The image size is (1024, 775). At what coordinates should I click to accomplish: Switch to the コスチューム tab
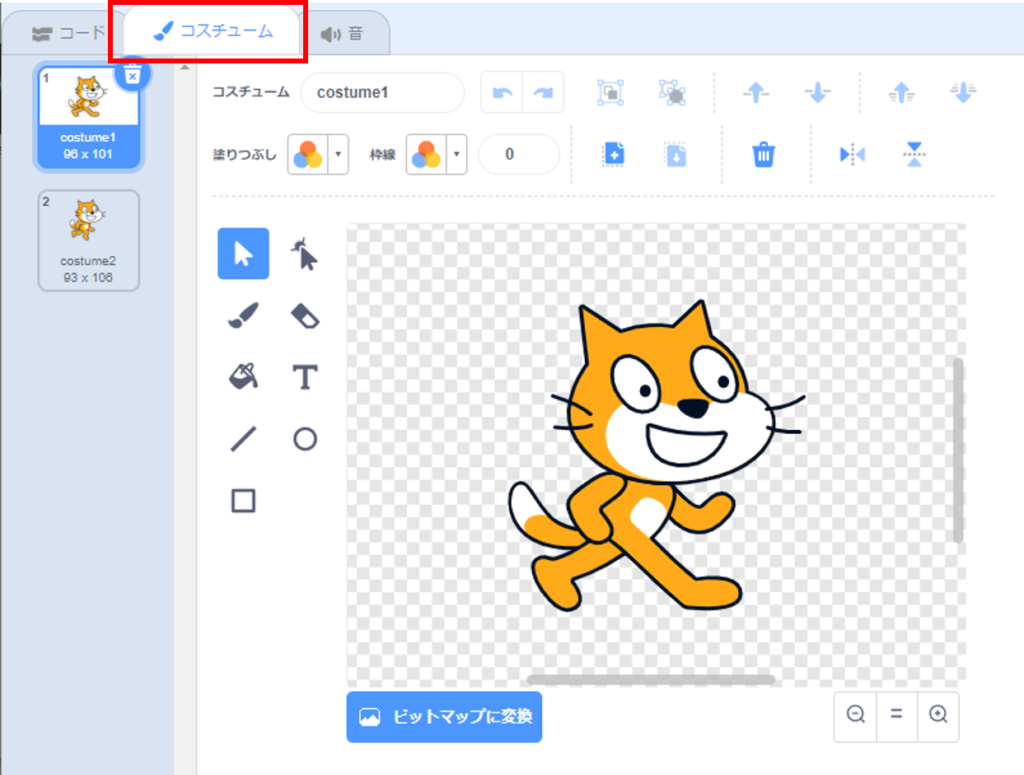pos(213,31)
